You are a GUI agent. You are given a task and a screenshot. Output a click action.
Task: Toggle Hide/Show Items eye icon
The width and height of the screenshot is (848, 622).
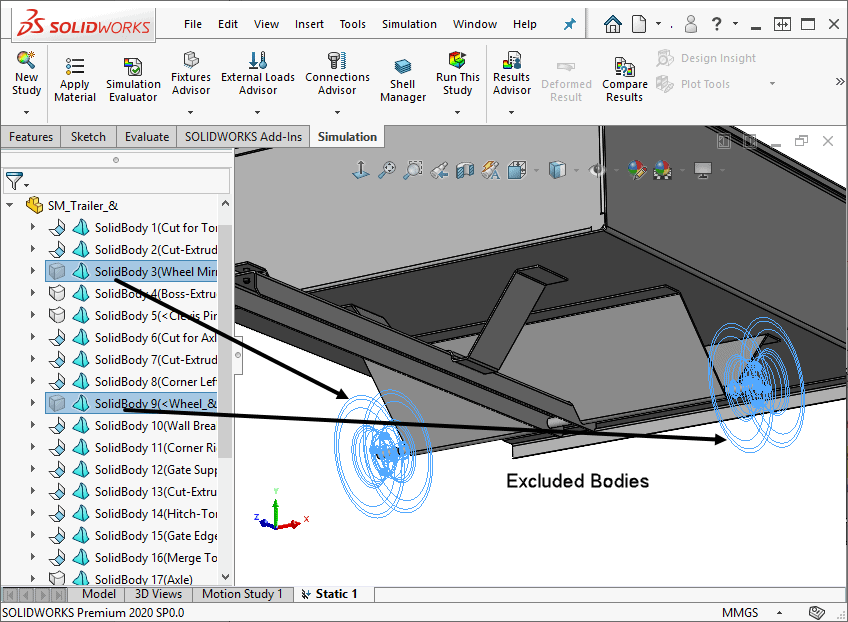(597, 170)
